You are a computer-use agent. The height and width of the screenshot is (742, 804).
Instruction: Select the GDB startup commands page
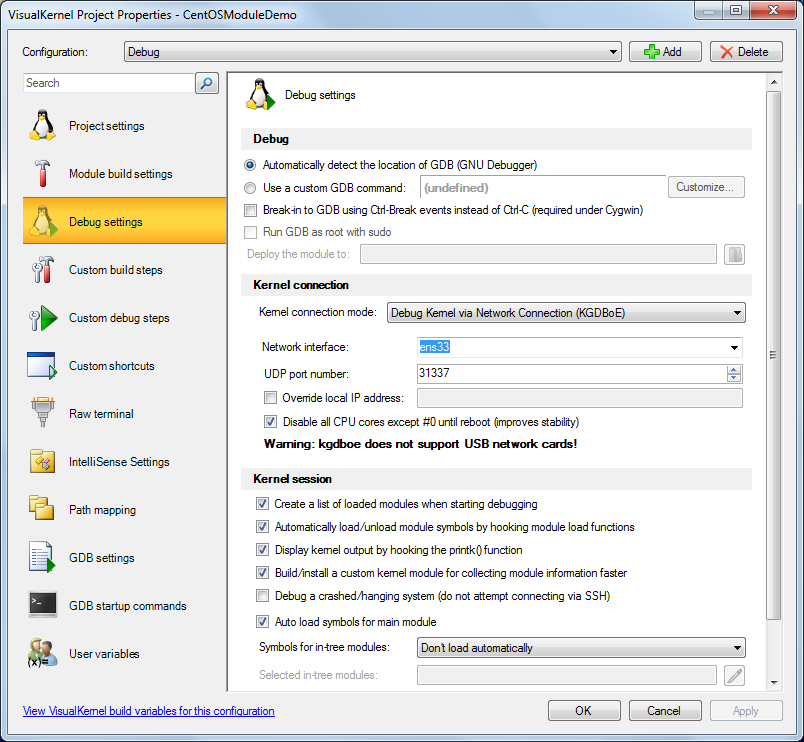pos(124,606)
